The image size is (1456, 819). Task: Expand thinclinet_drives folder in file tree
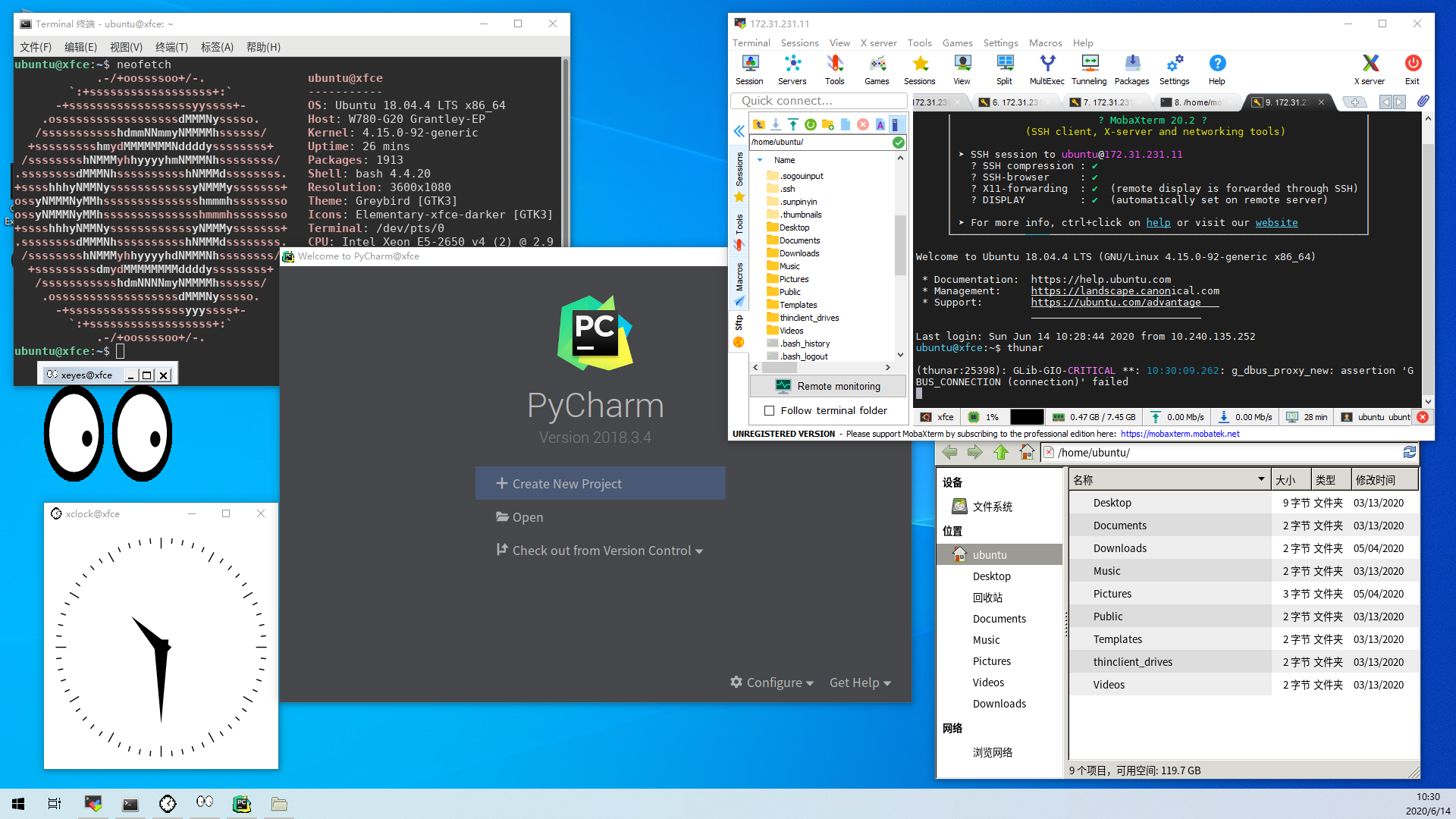pos(809,317)
